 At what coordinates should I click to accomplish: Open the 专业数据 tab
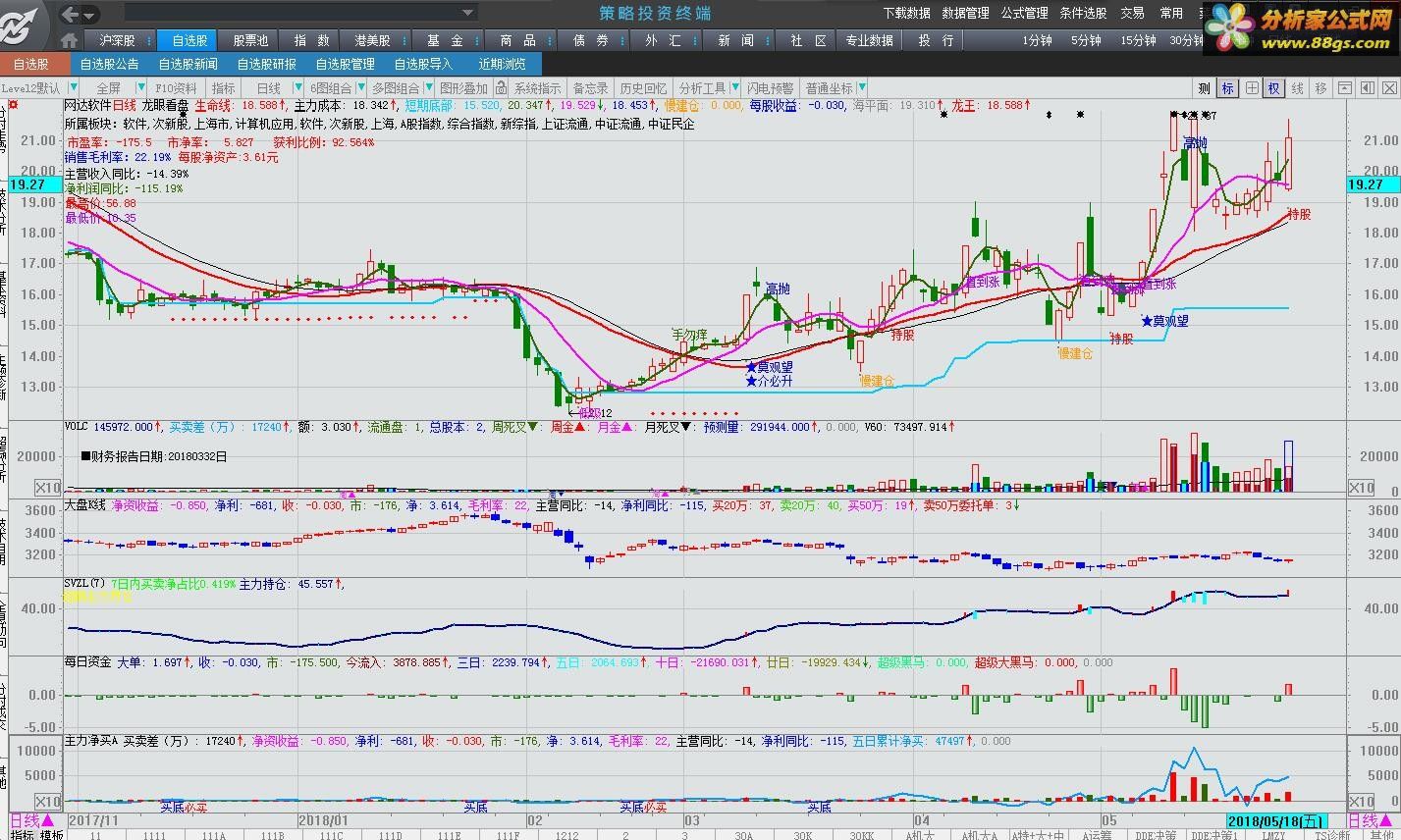pyautogui.click(x=870, y=40)
